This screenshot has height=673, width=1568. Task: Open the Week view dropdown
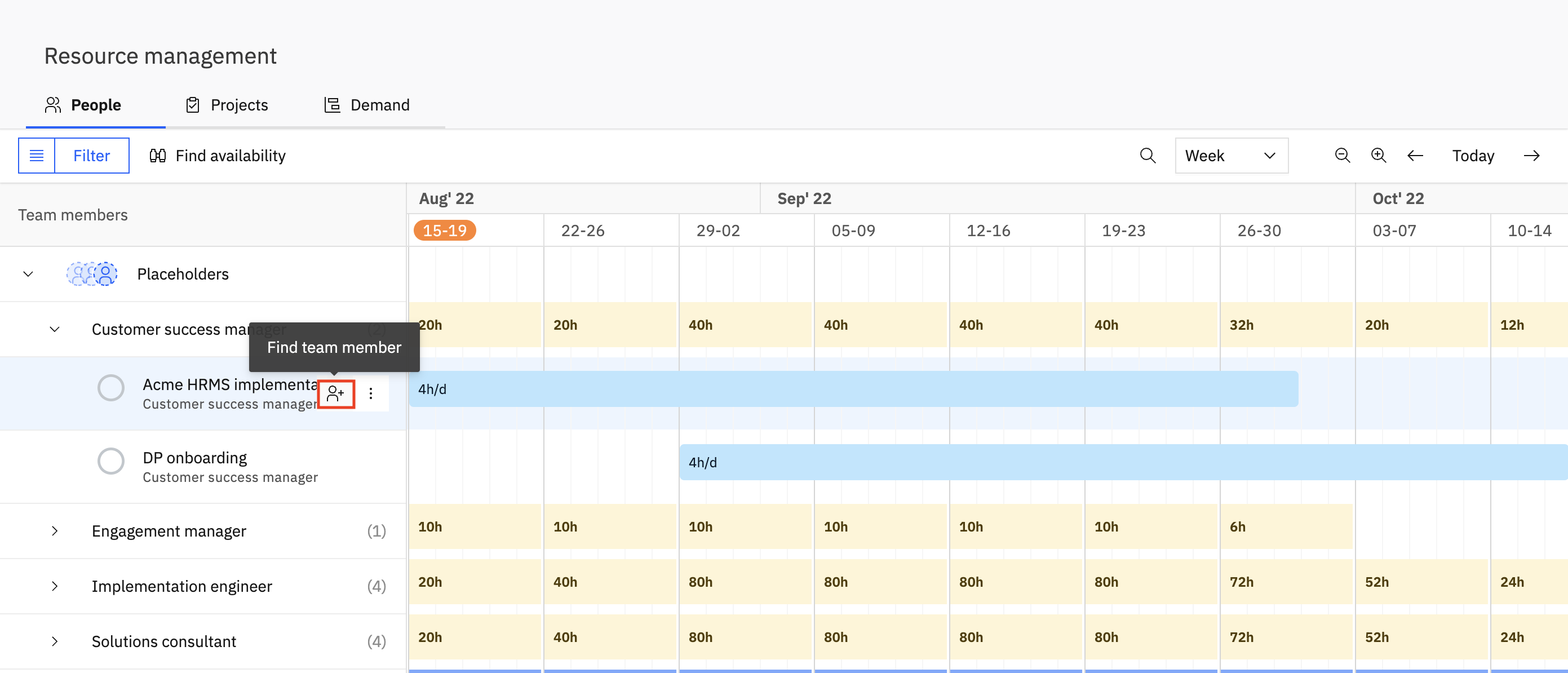tap(1231, 156)
